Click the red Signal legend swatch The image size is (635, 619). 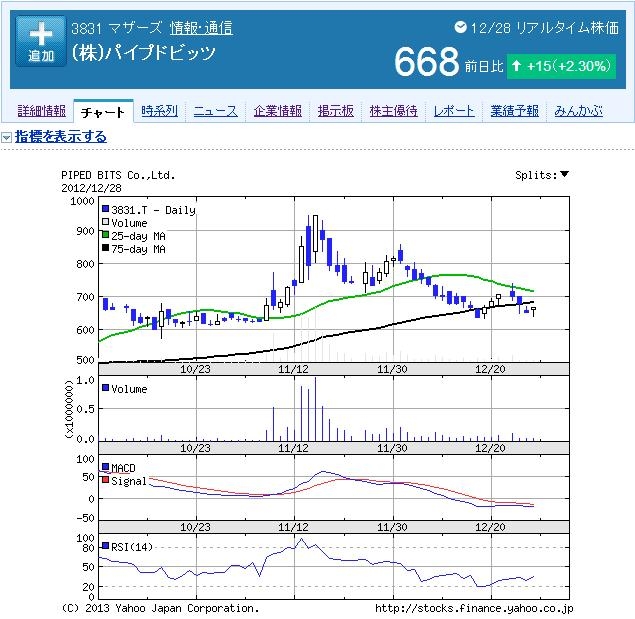point(105,480)
